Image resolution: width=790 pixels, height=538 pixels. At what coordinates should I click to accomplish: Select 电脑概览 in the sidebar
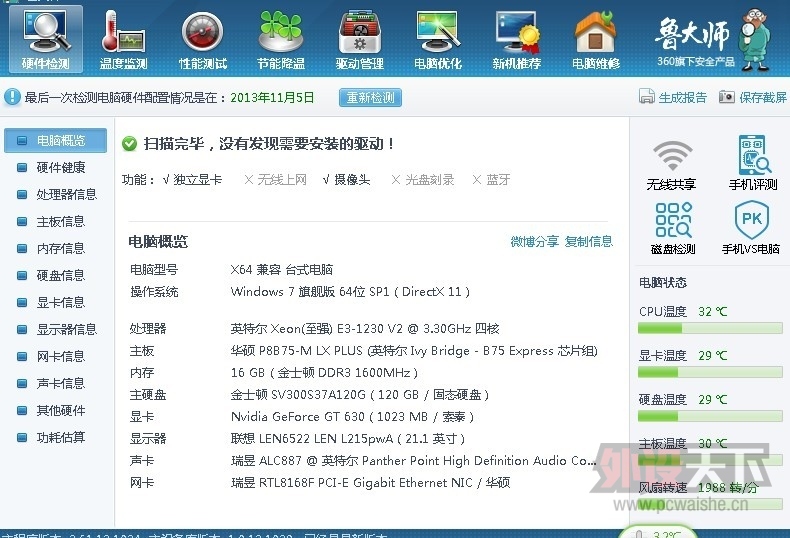pos(55,141)
